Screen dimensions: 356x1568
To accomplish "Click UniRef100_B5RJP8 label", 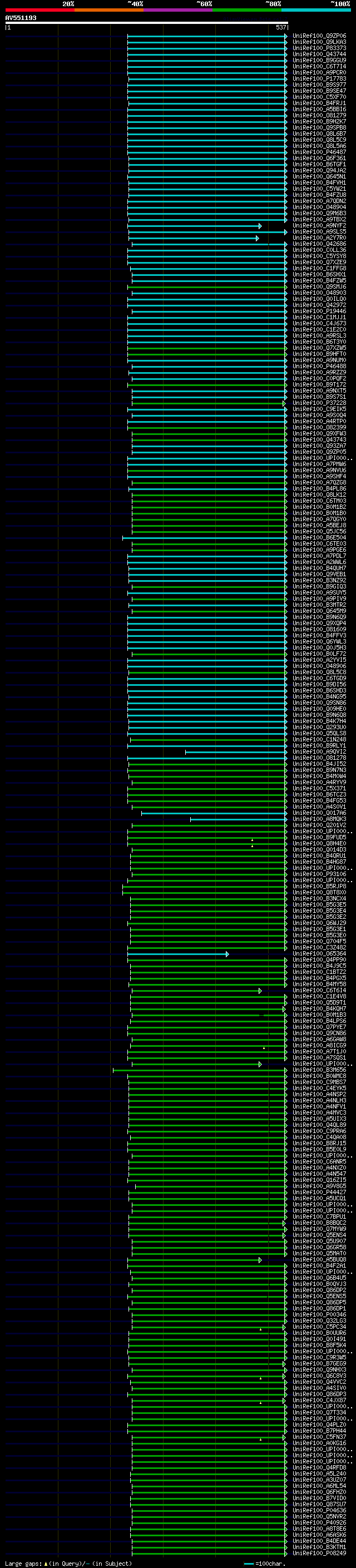I will [x=319, y=886].
